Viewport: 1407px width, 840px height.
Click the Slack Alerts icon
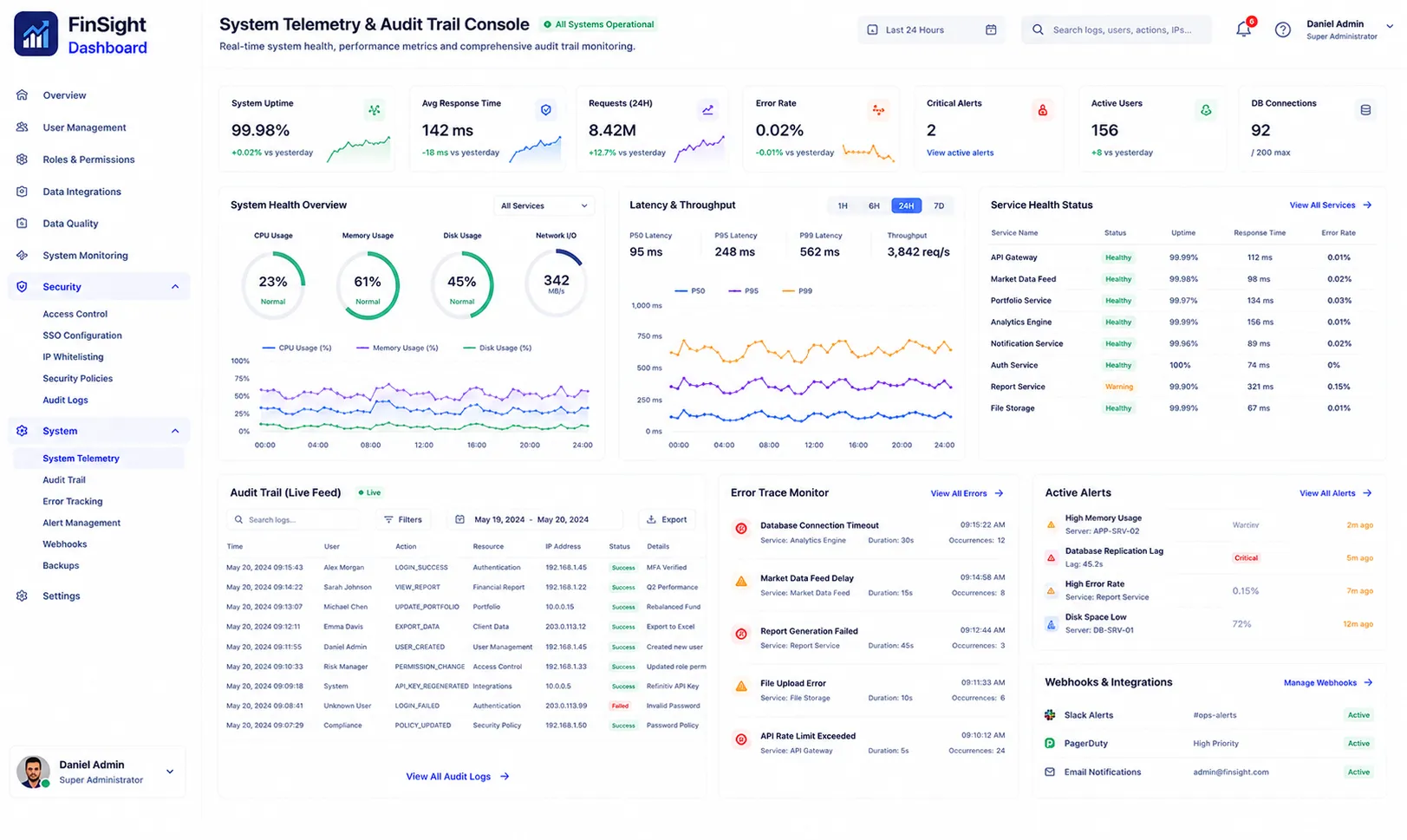[x=1050, y=715]
